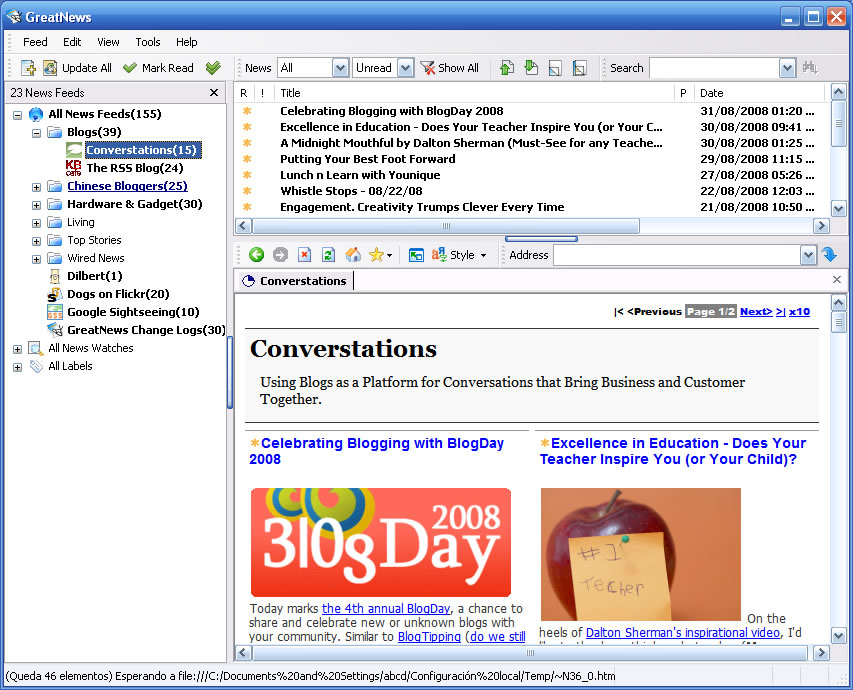Click the Show All filter button
Screen dimensions: 853x690
pyautogui.click(x=450, y=68)
